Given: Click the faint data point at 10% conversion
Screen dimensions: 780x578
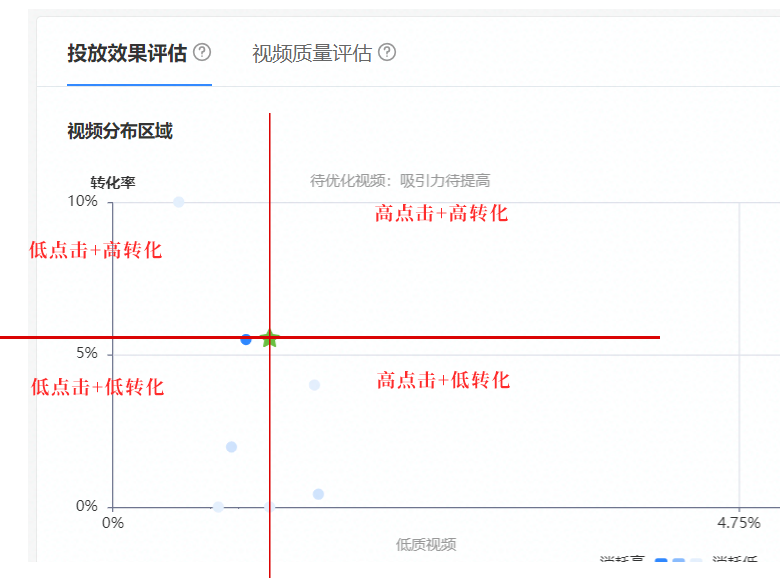Looking at the screenshot, I should click(x=179, y=202).
